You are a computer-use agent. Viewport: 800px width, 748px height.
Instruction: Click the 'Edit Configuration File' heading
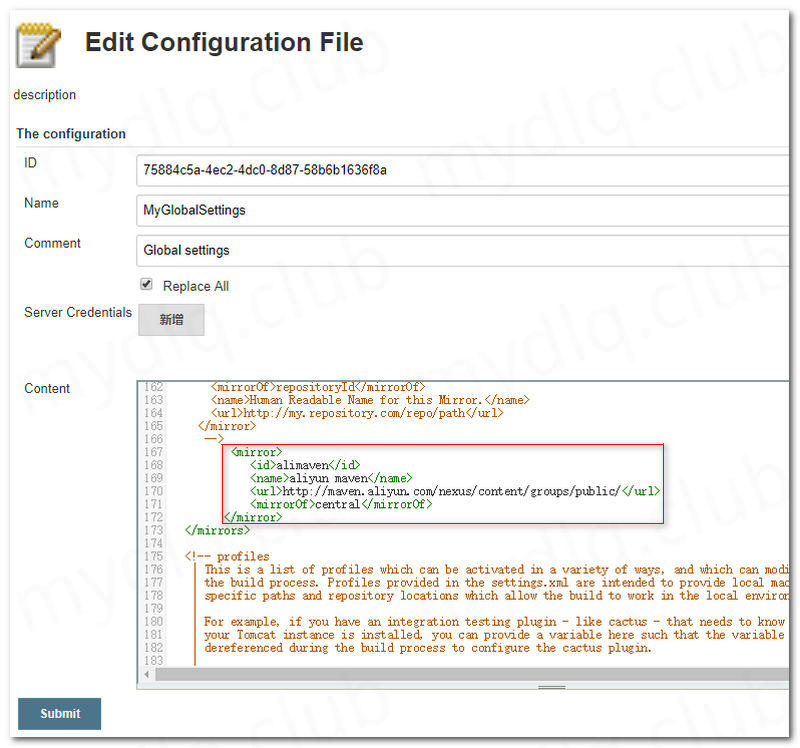(x=224, y=42)
